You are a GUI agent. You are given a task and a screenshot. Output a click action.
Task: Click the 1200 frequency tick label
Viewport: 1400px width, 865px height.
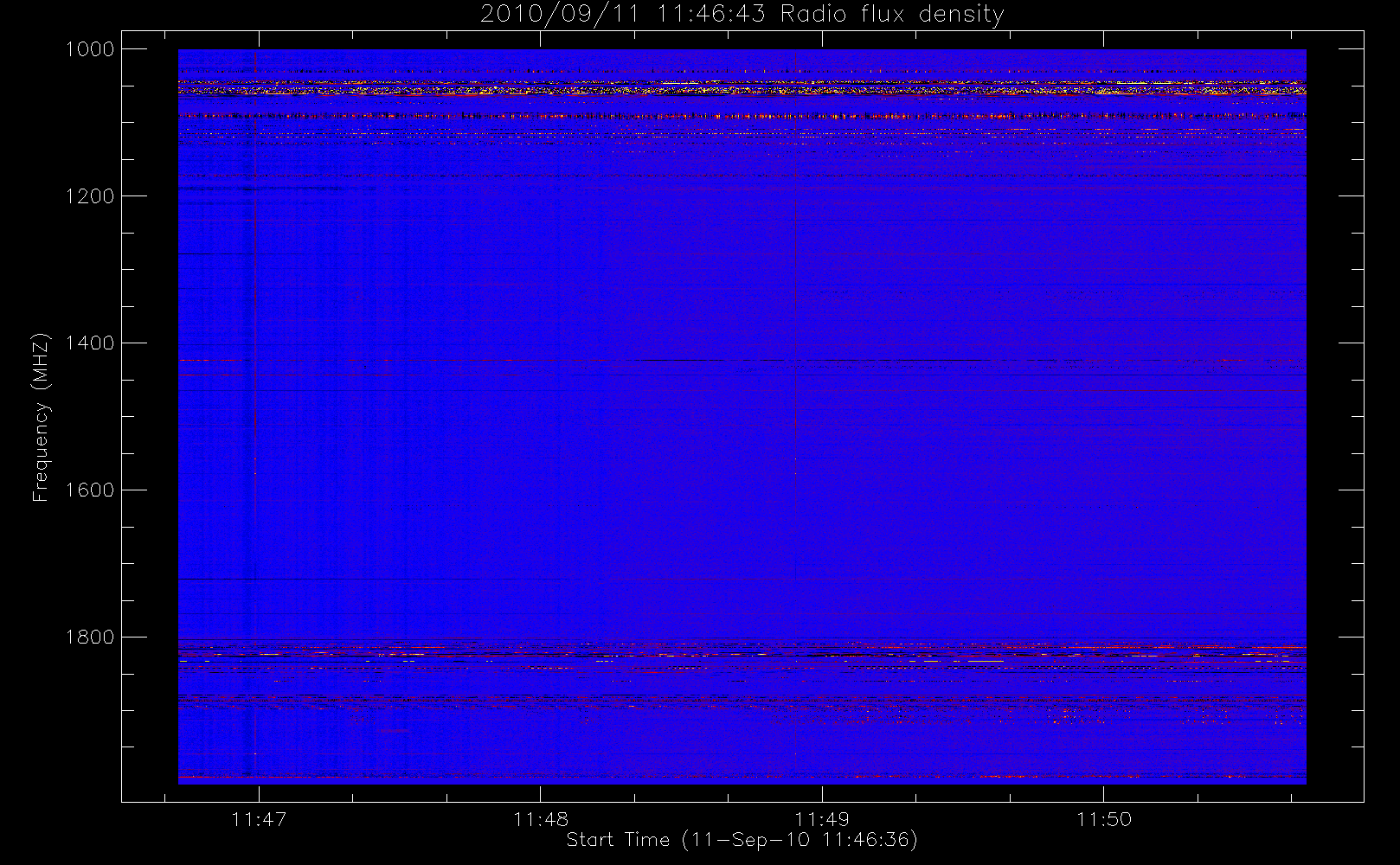[x=90, y=196]
